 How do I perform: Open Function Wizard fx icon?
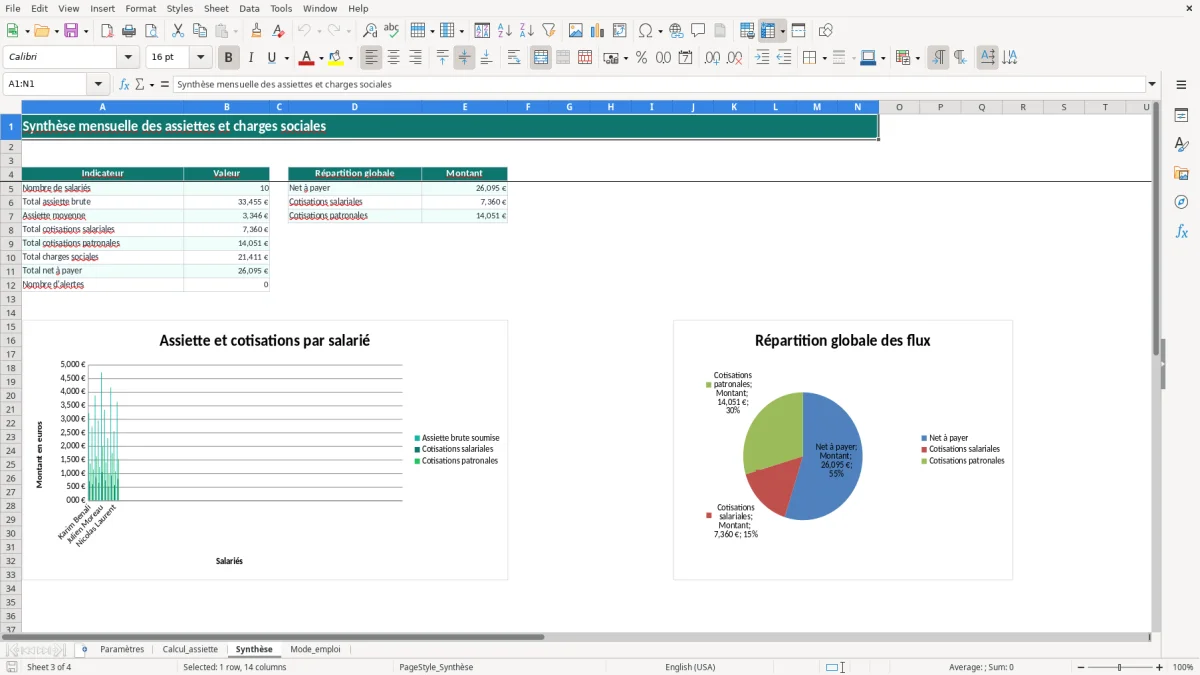click(x=125, y=84)
